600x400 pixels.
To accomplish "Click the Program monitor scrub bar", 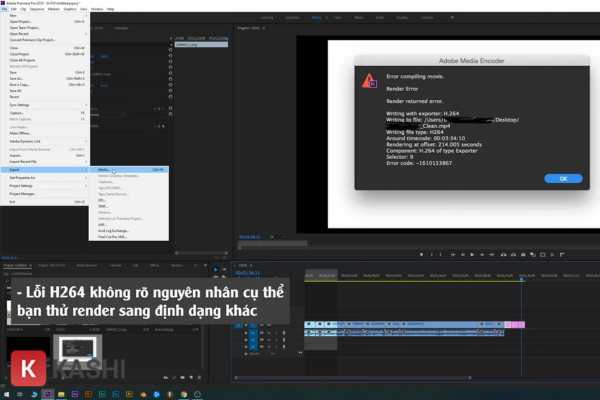I will pos(419,243).
